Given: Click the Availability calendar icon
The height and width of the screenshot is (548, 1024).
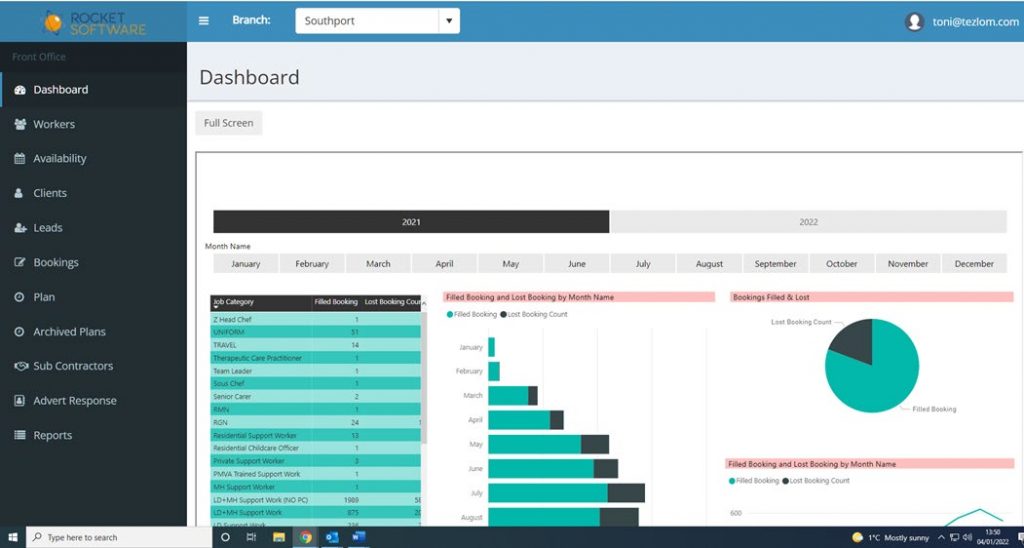Looking at the screenshot, I should [x=20, y=159].
